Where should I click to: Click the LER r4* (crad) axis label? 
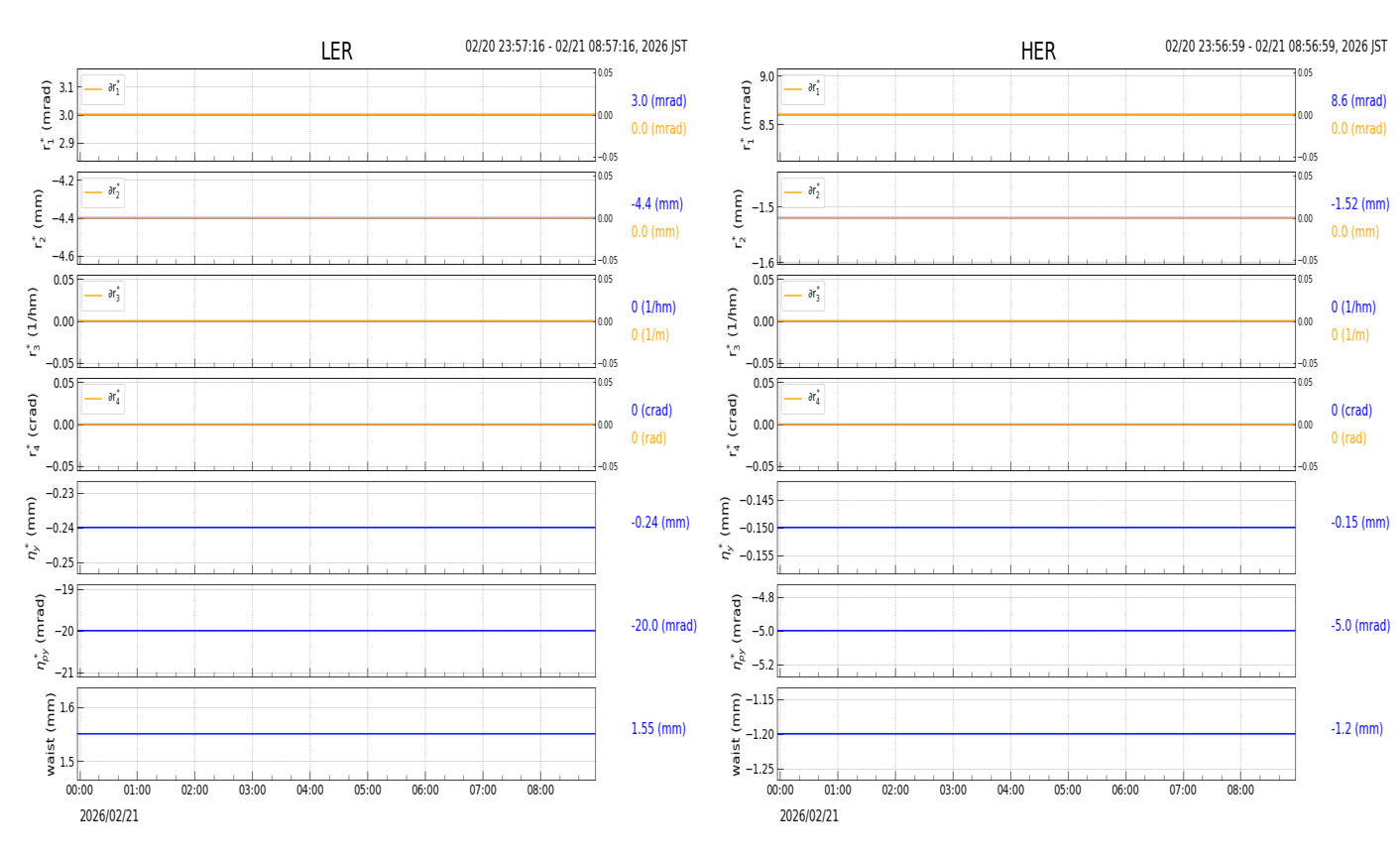(35, 425)
